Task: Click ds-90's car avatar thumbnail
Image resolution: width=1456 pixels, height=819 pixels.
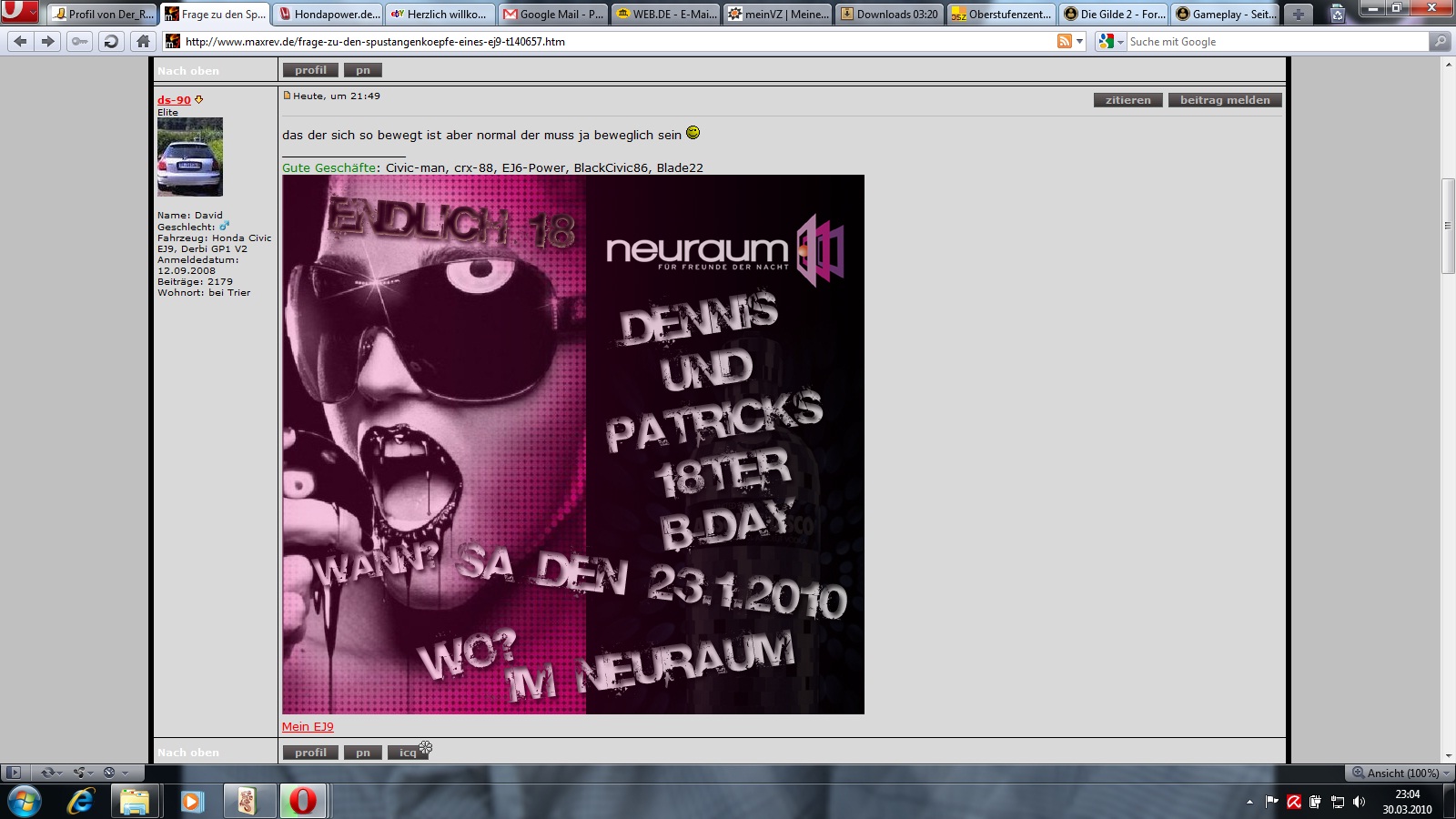Action: pos(190,157)
